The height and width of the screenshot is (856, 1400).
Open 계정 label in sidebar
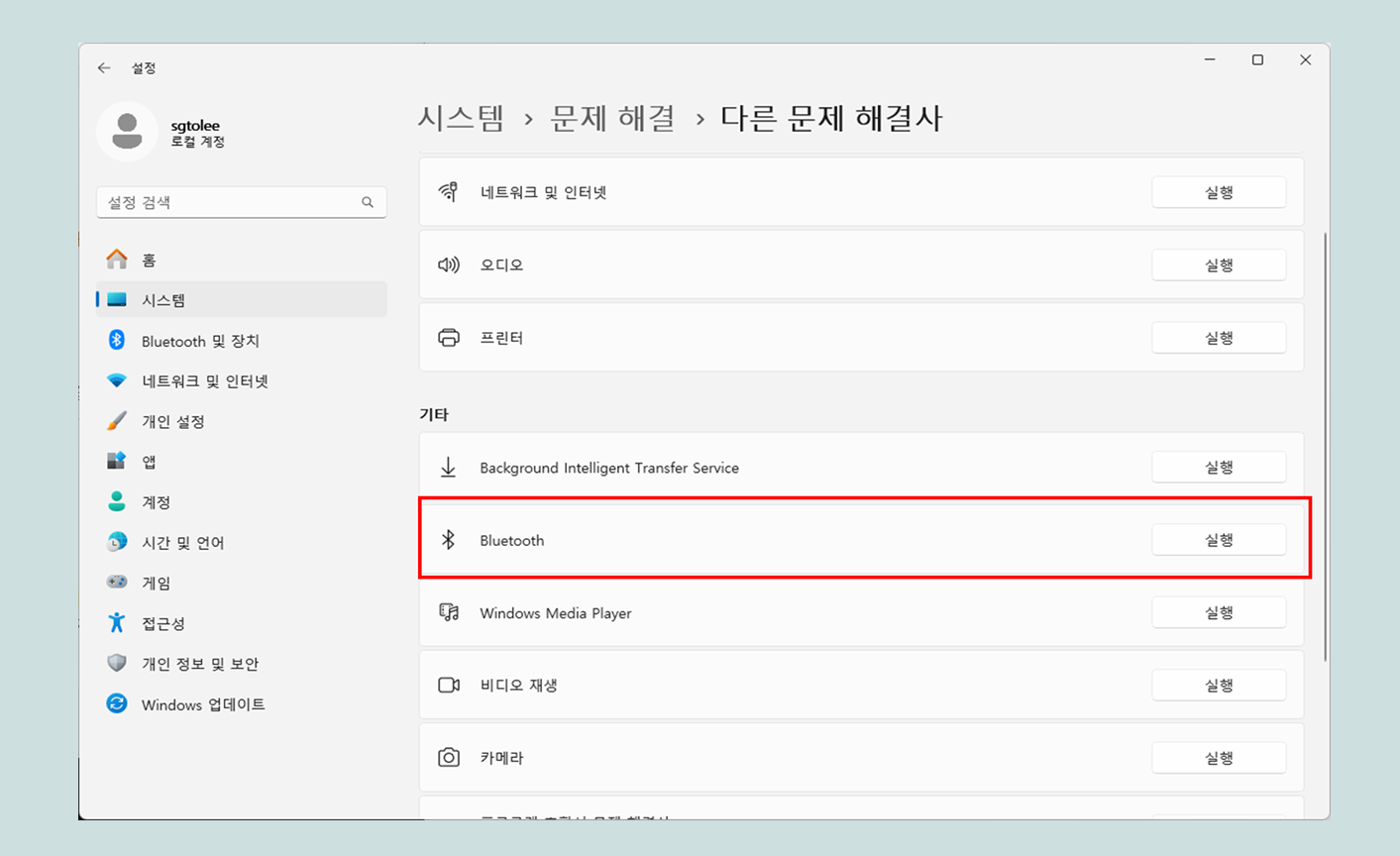(x=157, y=502)
